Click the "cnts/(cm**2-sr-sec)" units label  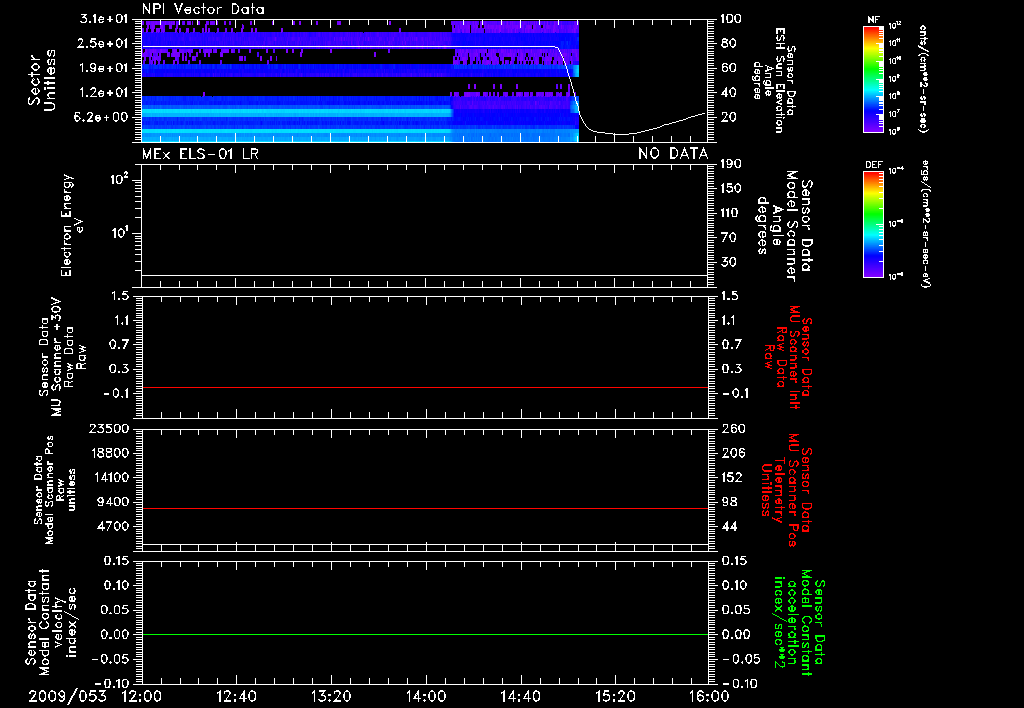923,78
